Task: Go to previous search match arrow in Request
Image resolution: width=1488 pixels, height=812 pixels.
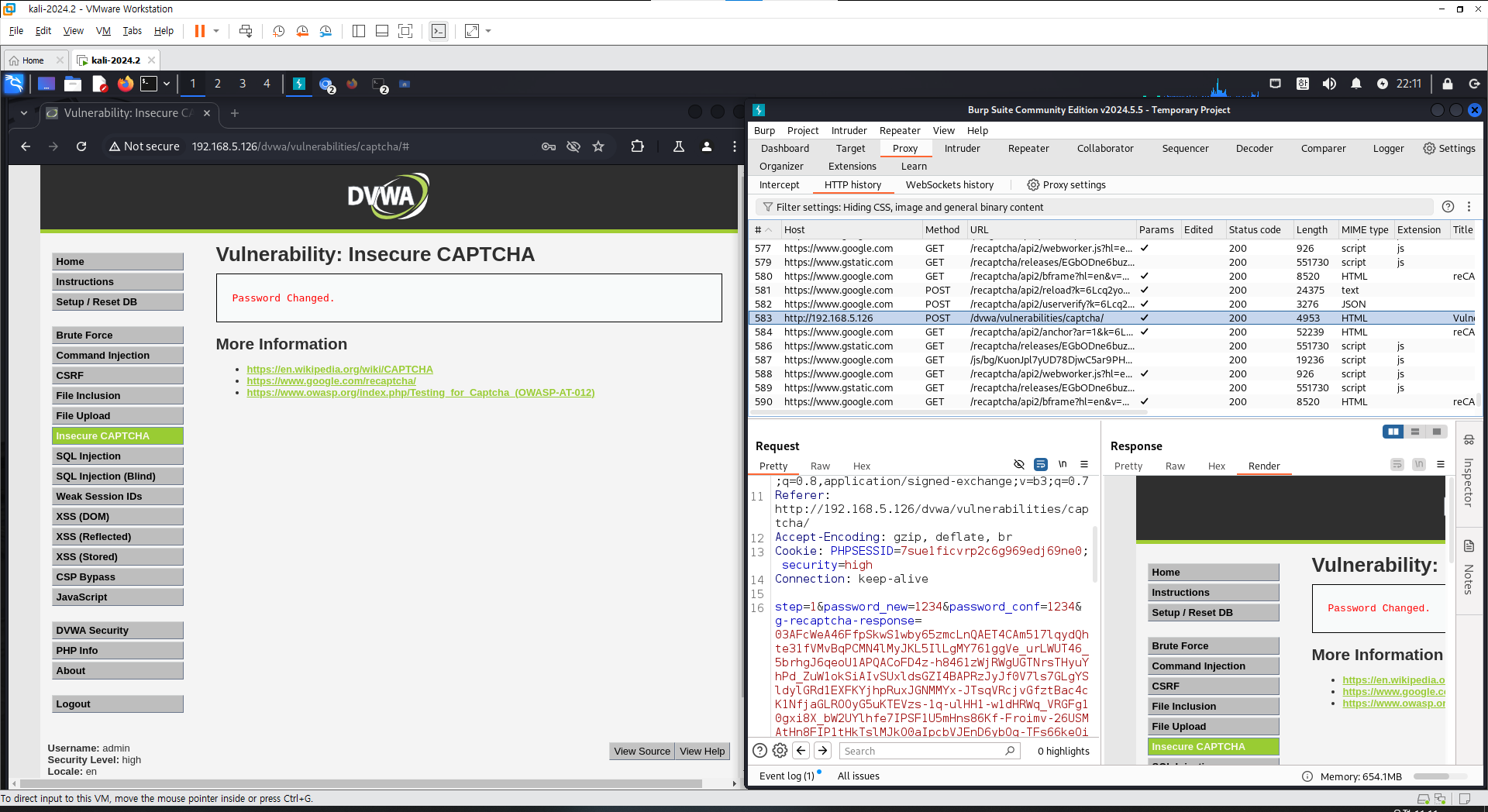Action: point(801,751)
